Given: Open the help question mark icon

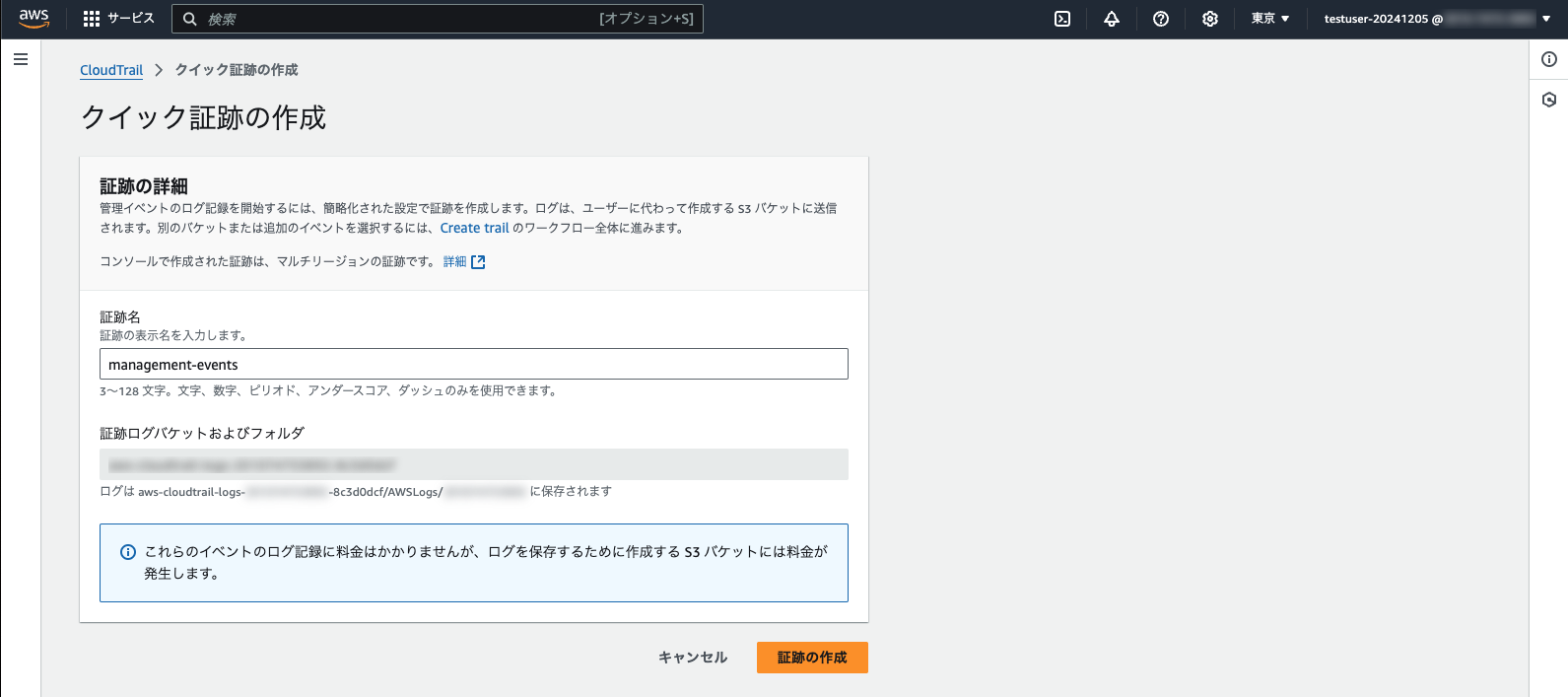Looking at the screenshot, I should tap(1161, 19).
